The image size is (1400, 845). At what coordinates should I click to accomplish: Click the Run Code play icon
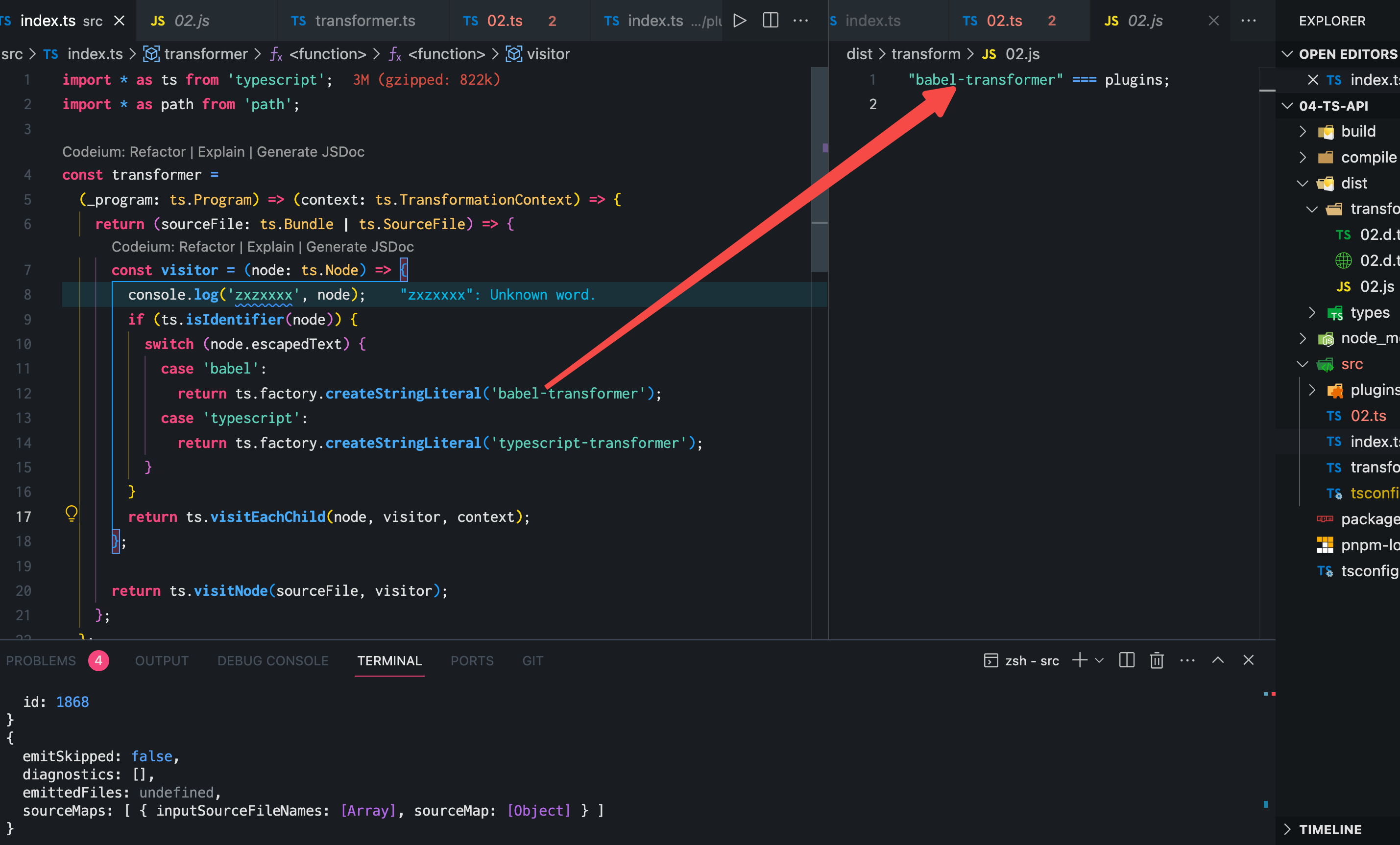click(x=739, y=21)
